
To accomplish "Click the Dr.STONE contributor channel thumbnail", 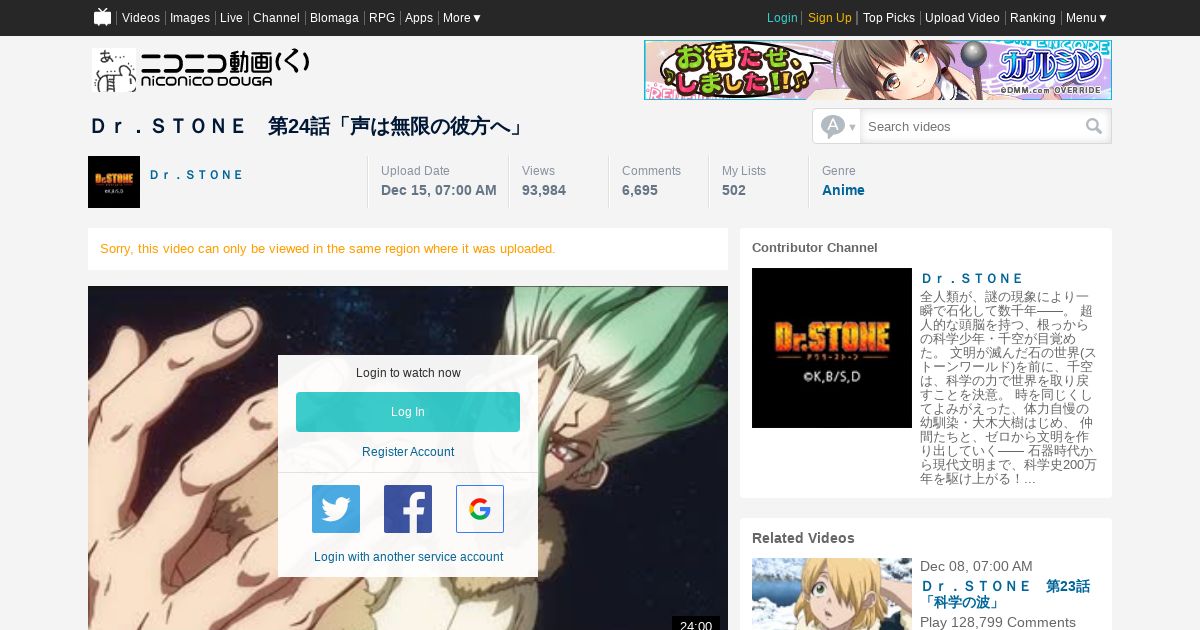I will (832, 348).
